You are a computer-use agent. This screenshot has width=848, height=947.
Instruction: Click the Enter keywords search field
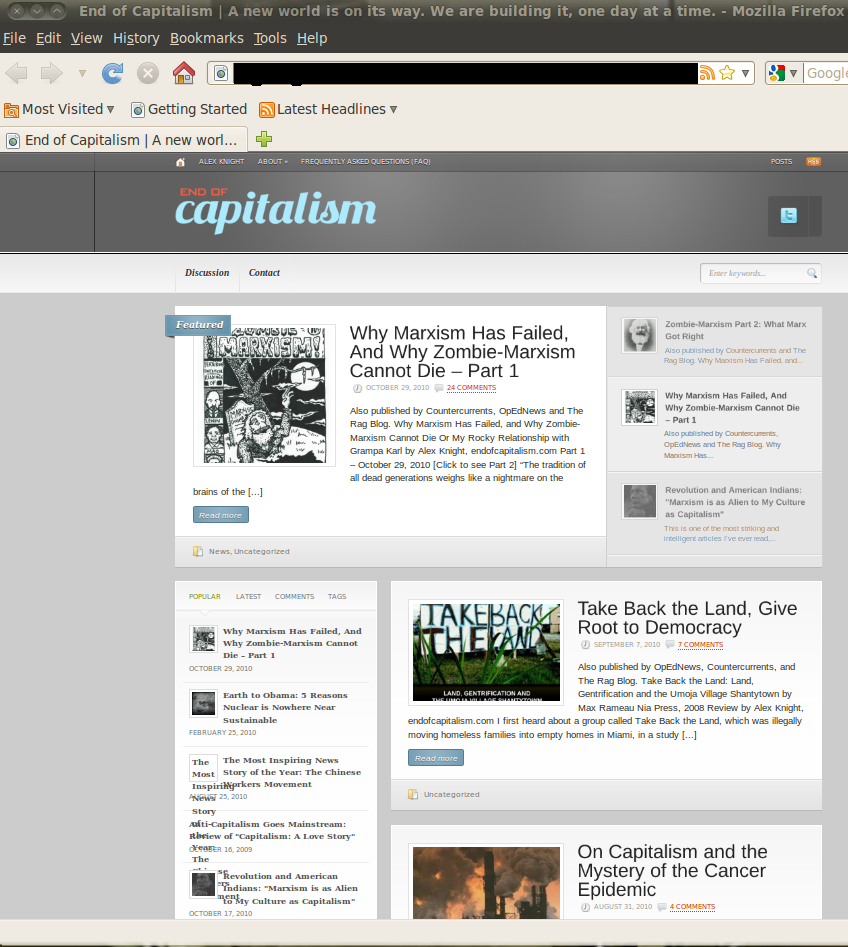(x=754, y=273)
